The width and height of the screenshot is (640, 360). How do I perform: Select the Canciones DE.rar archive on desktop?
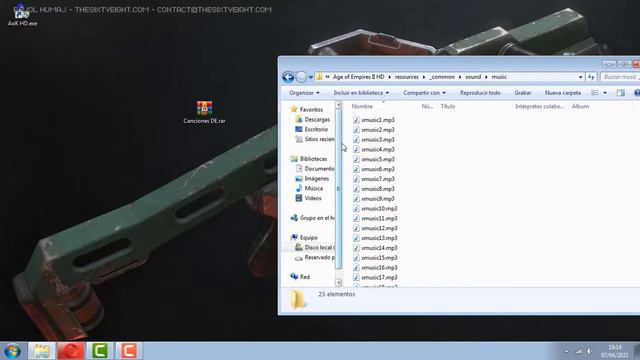204,112
